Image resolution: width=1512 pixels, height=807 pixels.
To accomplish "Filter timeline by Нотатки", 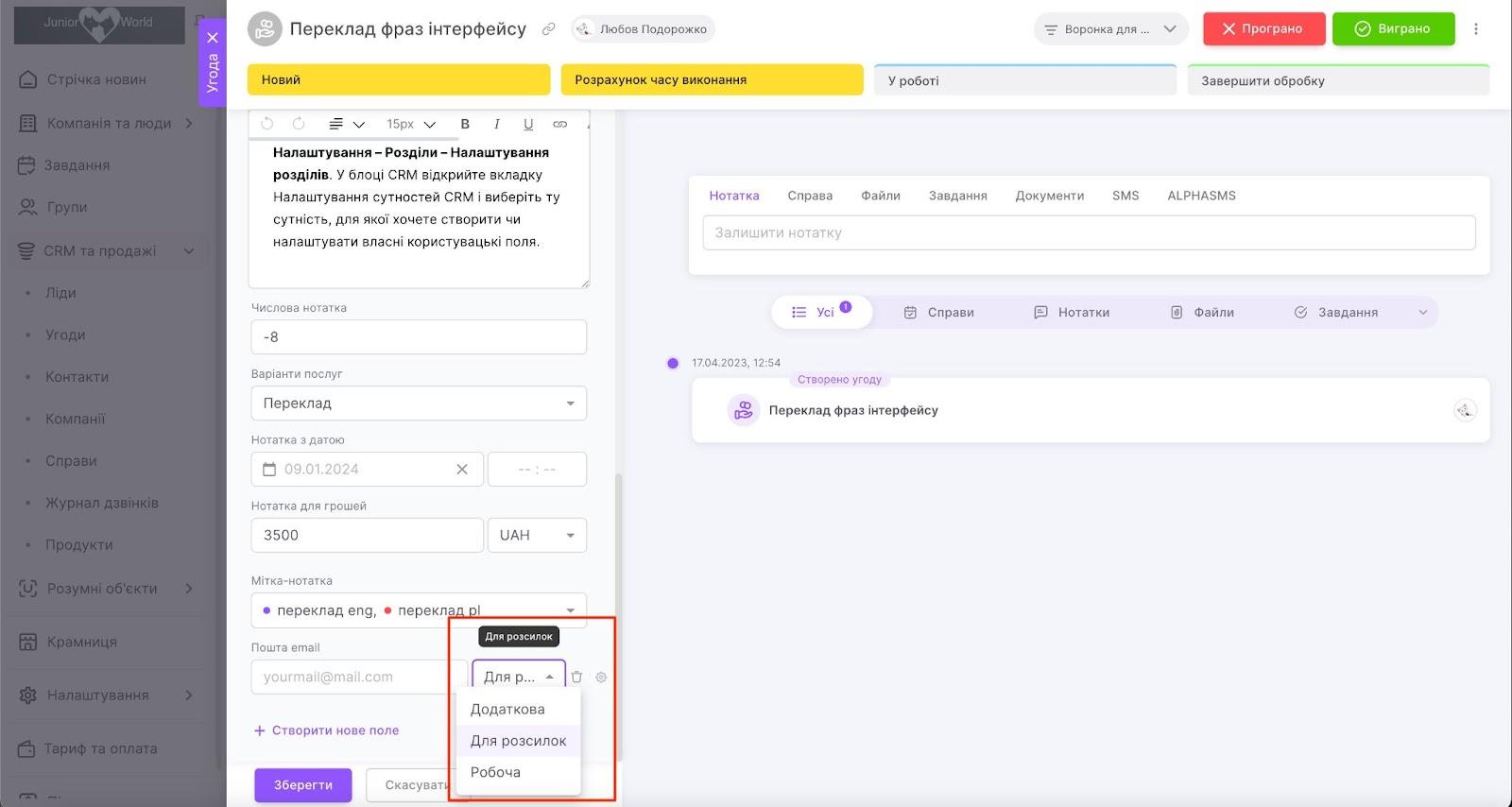I will 1072,312.
